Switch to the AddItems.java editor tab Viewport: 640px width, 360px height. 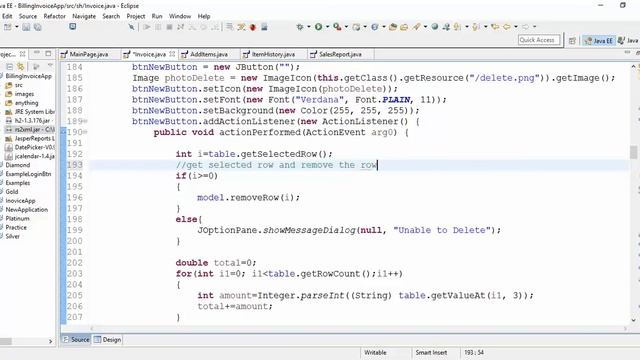tap(209, 54)
